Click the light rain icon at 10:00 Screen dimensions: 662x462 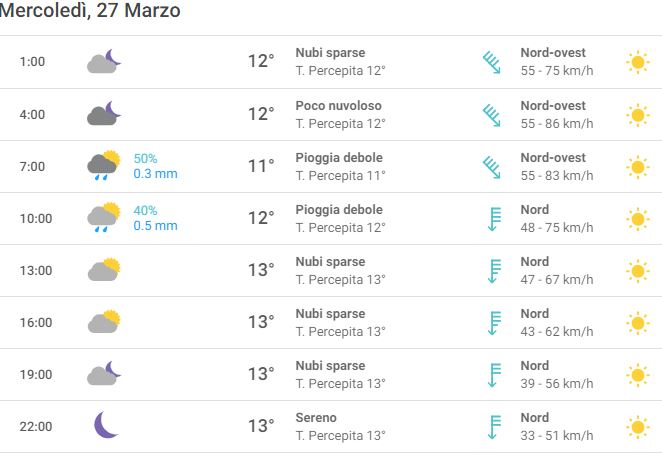(x=104, y=217)
